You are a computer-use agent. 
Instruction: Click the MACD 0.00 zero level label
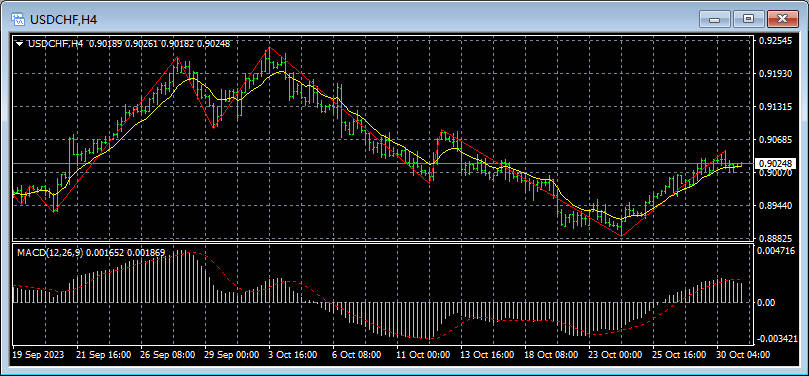point(766,302)
